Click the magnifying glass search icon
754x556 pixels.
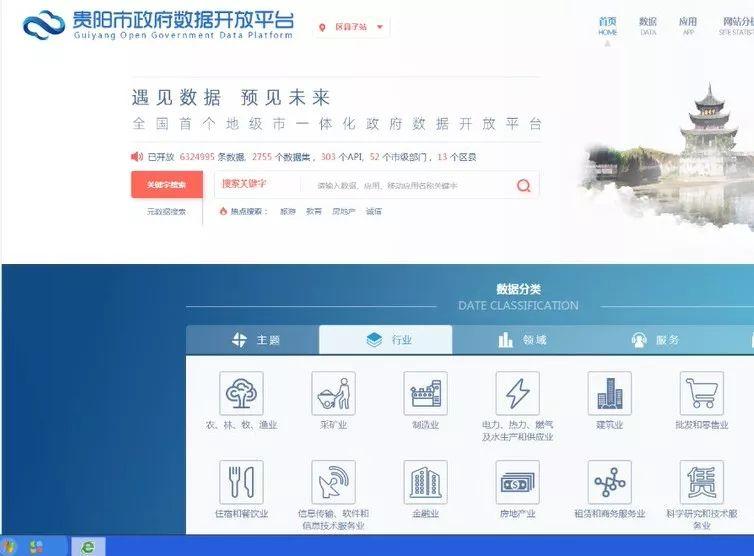[x=523, y=185]
